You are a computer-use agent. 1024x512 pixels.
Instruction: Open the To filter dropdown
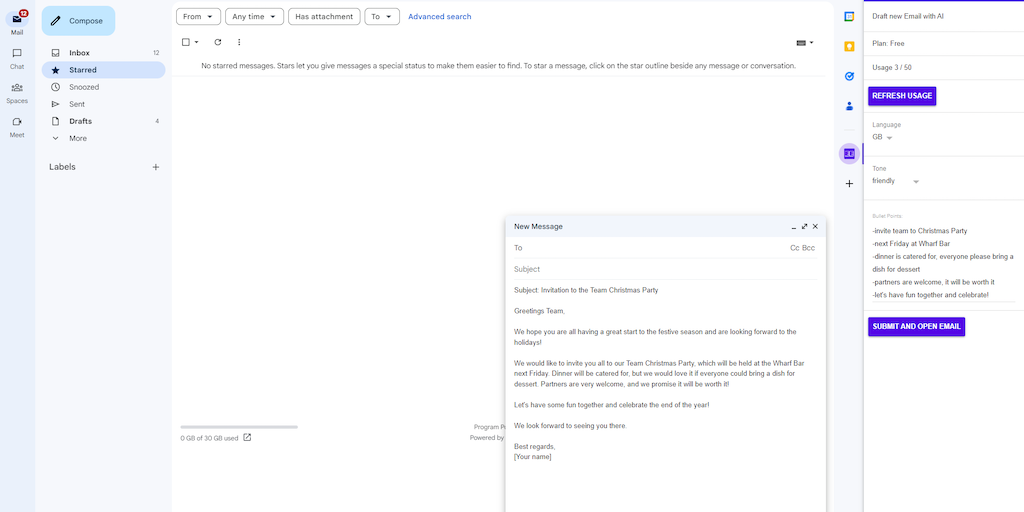coord(382,16)
